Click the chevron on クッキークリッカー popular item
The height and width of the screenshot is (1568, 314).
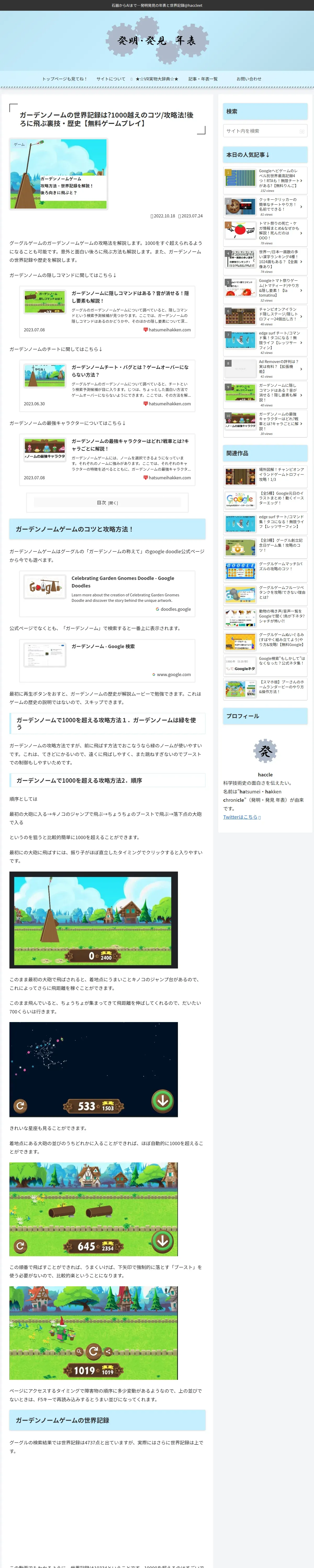coord(301,207)
